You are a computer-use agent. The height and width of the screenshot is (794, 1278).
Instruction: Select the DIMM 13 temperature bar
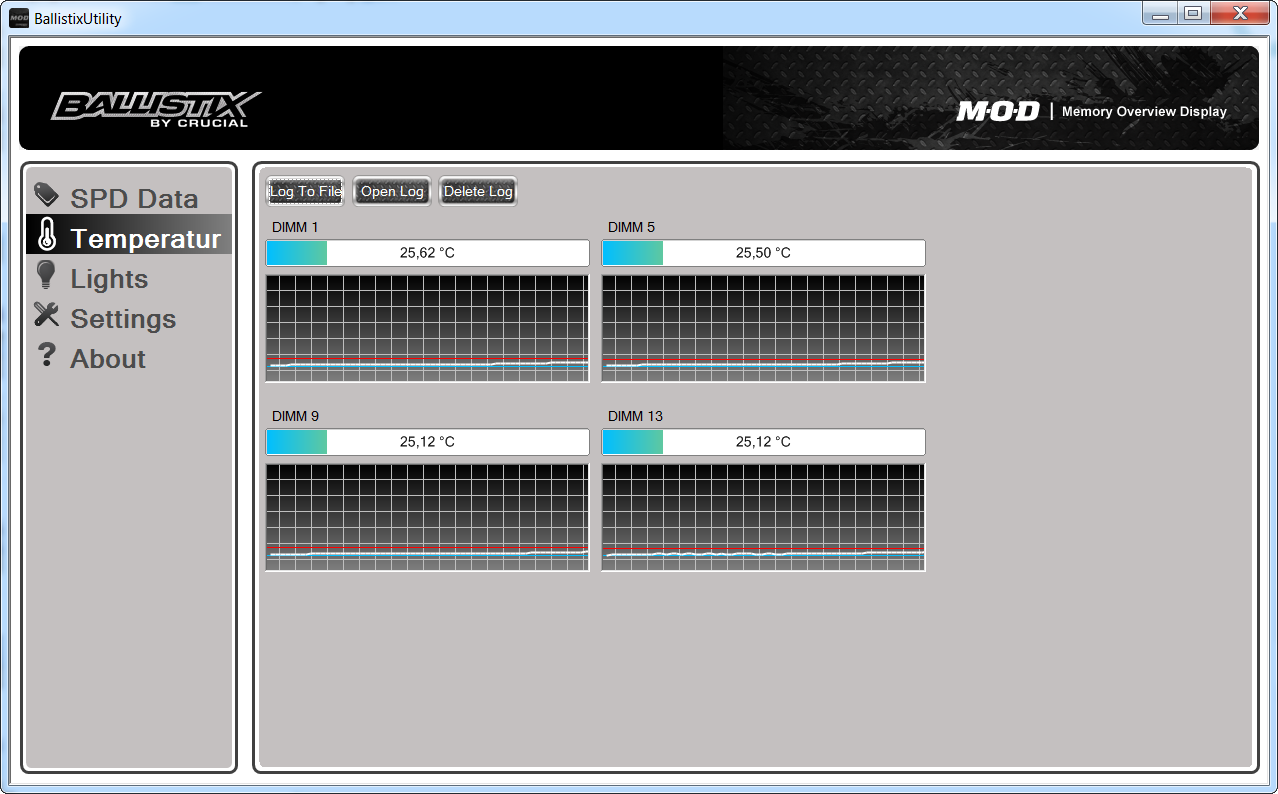(x=763, y=442)
